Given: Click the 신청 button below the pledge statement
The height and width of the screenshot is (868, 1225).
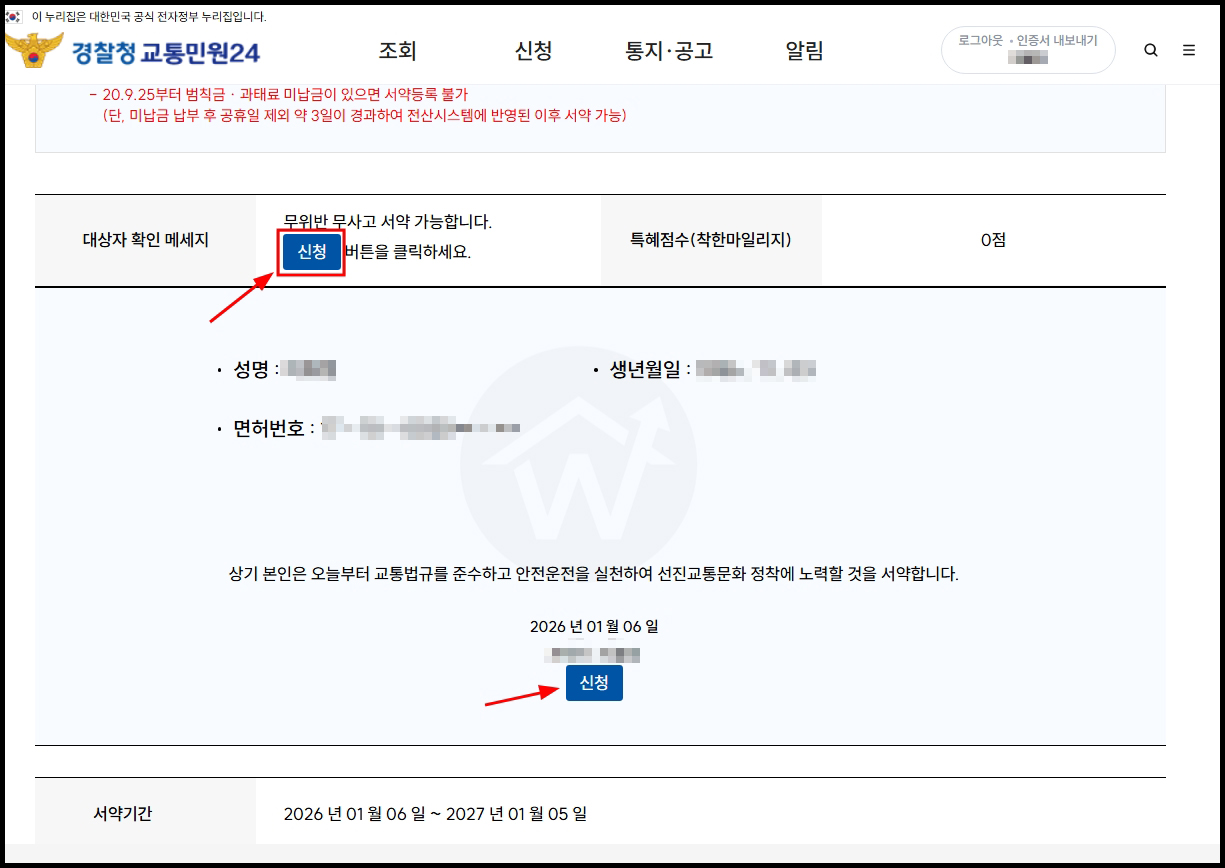Looking at the screenshot, I should point(594,683).
